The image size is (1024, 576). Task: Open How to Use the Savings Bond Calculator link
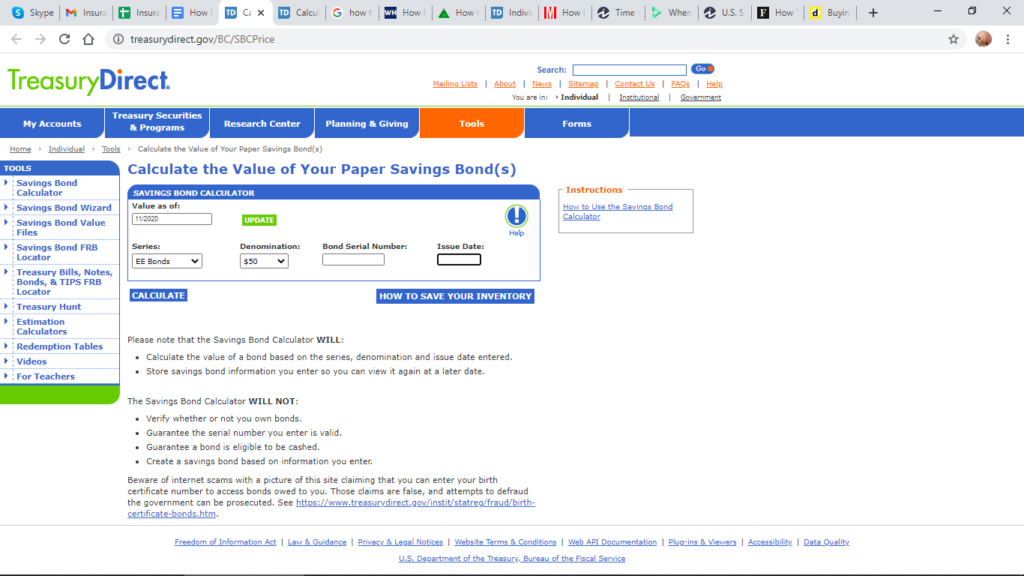[617, 211]
